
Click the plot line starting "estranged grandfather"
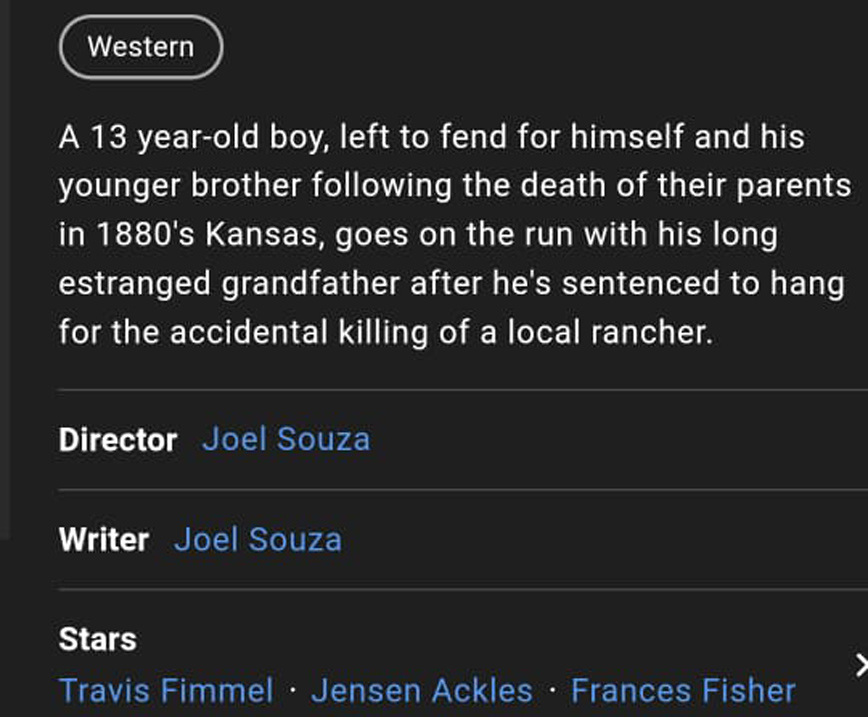click(x=451, y=283)
